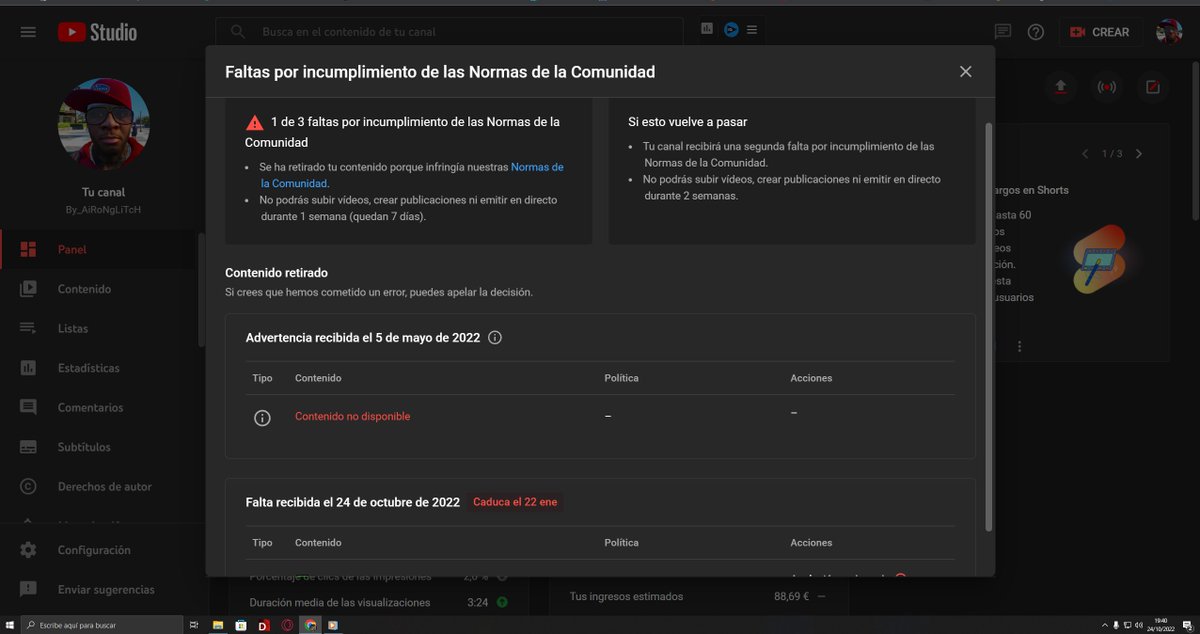Open the hamburger navigation menu

pyautogui.click(x=28, y=32)
